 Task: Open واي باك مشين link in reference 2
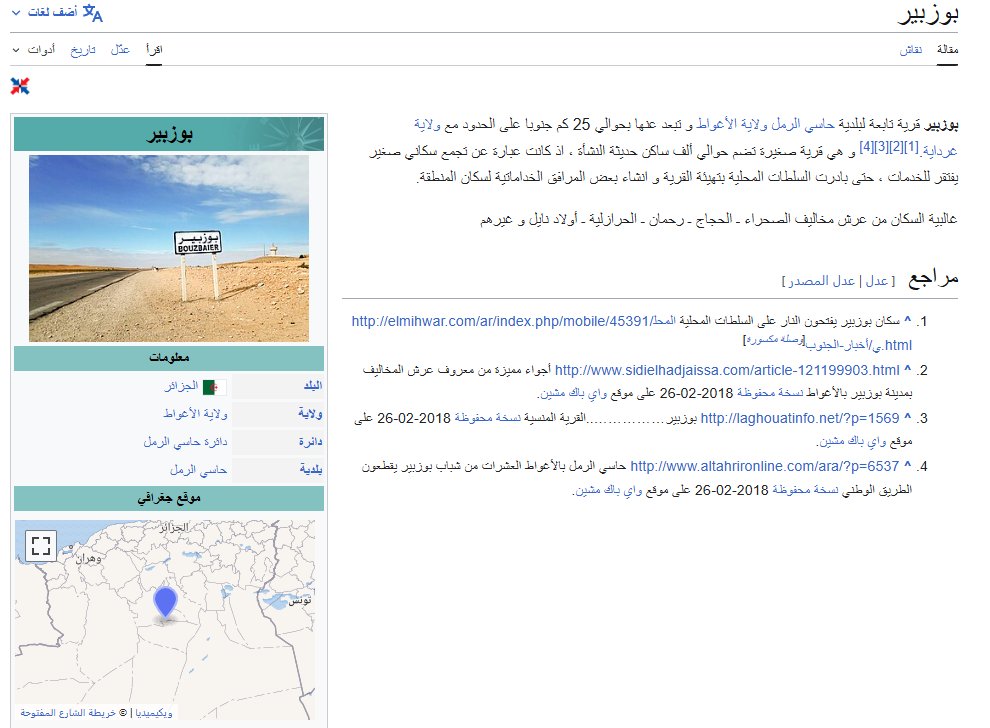573,393
